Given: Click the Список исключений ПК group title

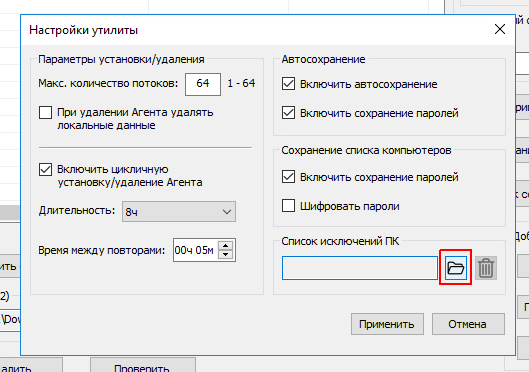Looking at the screenshot, I should [x=340, y=241].
